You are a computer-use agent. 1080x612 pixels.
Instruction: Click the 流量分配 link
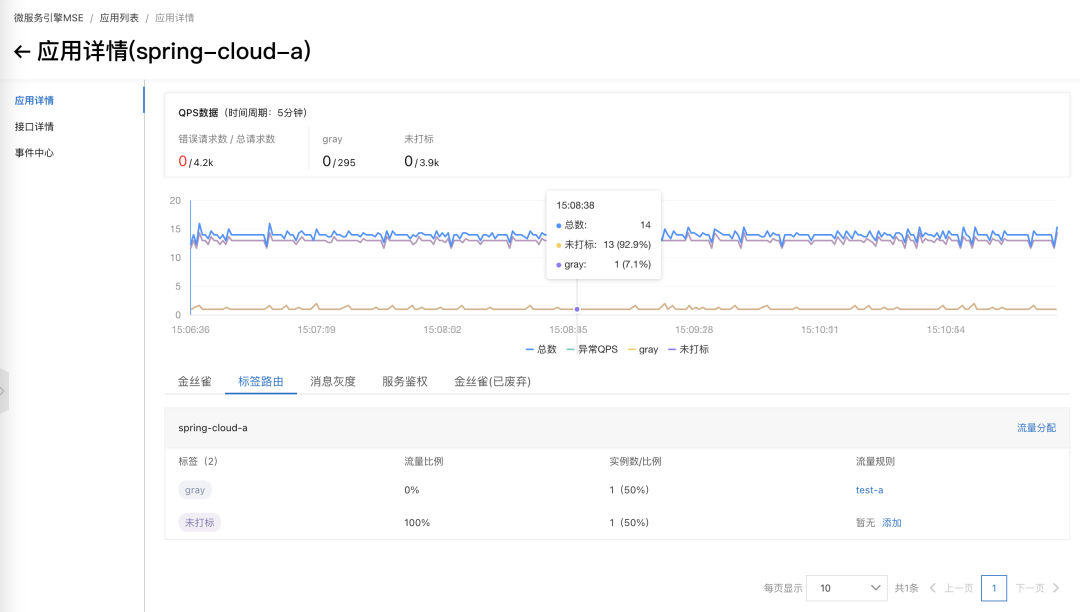coord(1036,428)
